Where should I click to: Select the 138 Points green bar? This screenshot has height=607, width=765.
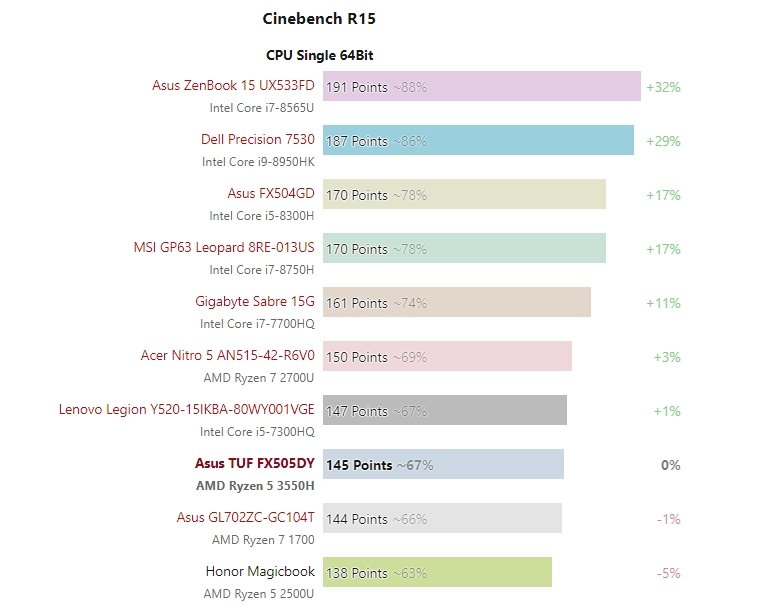tap(437, 572)
